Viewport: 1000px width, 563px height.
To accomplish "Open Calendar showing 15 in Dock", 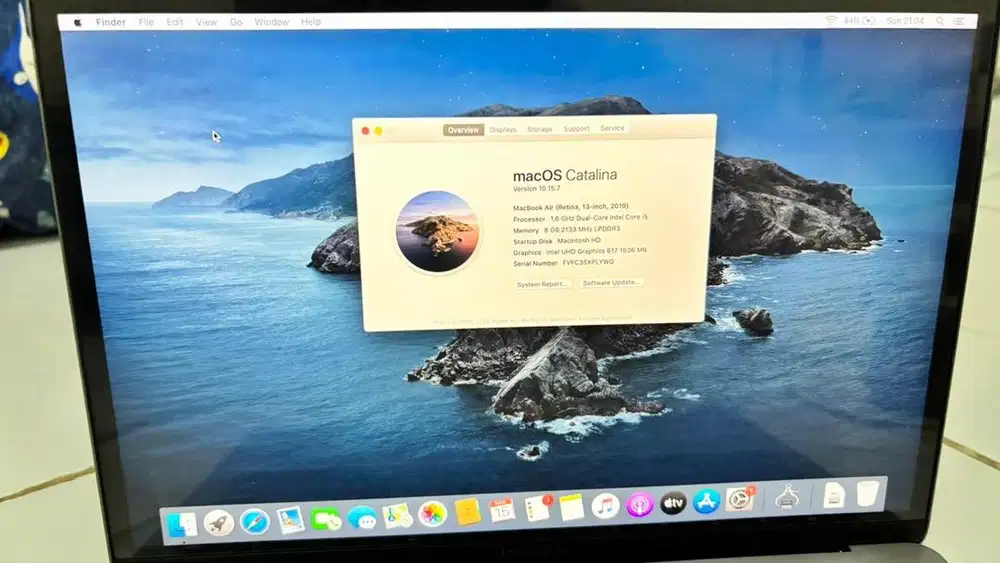I will (502, 511).
